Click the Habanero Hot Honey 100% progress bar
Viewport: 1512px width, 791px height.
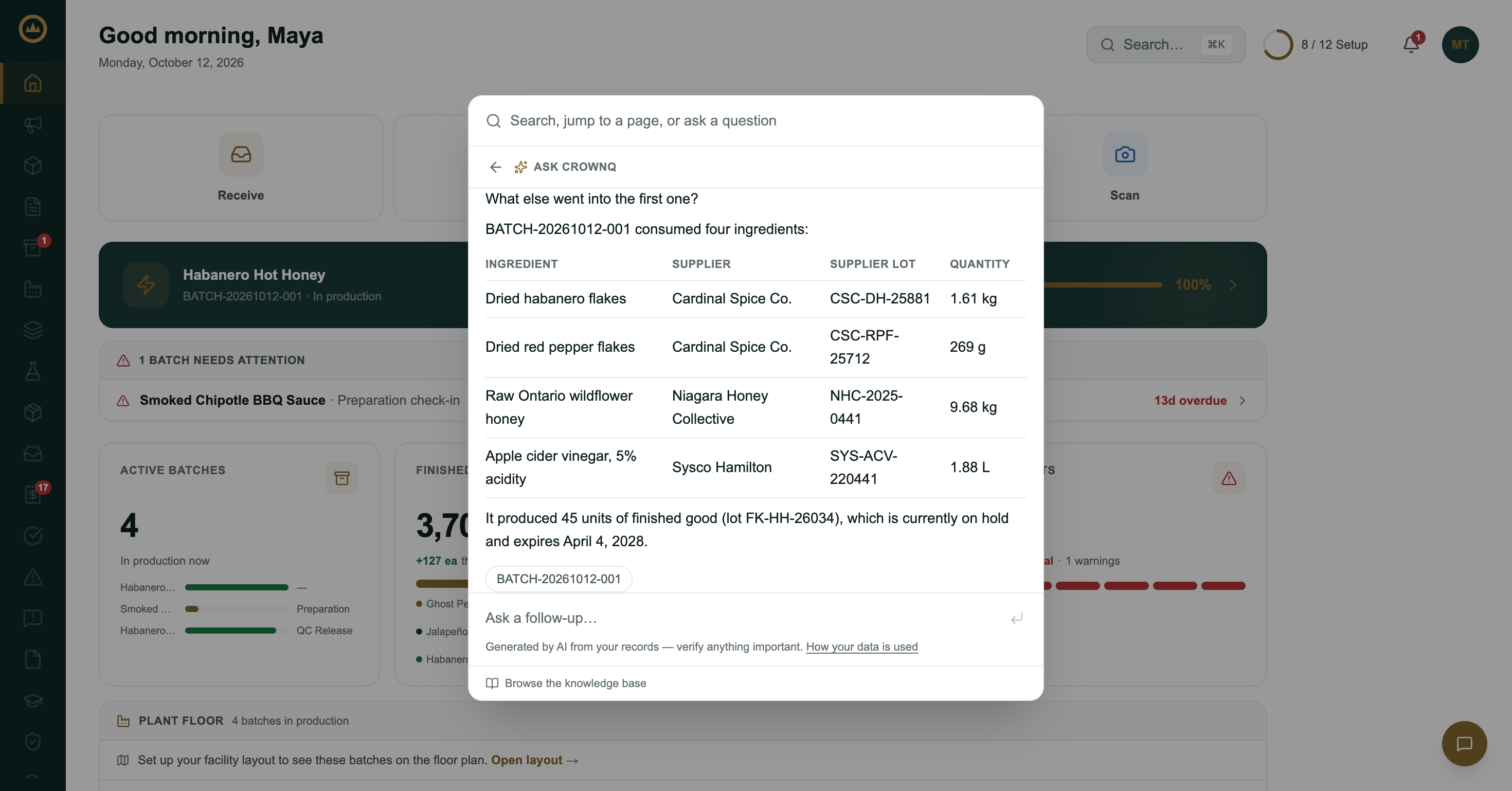pos(1102,284)
